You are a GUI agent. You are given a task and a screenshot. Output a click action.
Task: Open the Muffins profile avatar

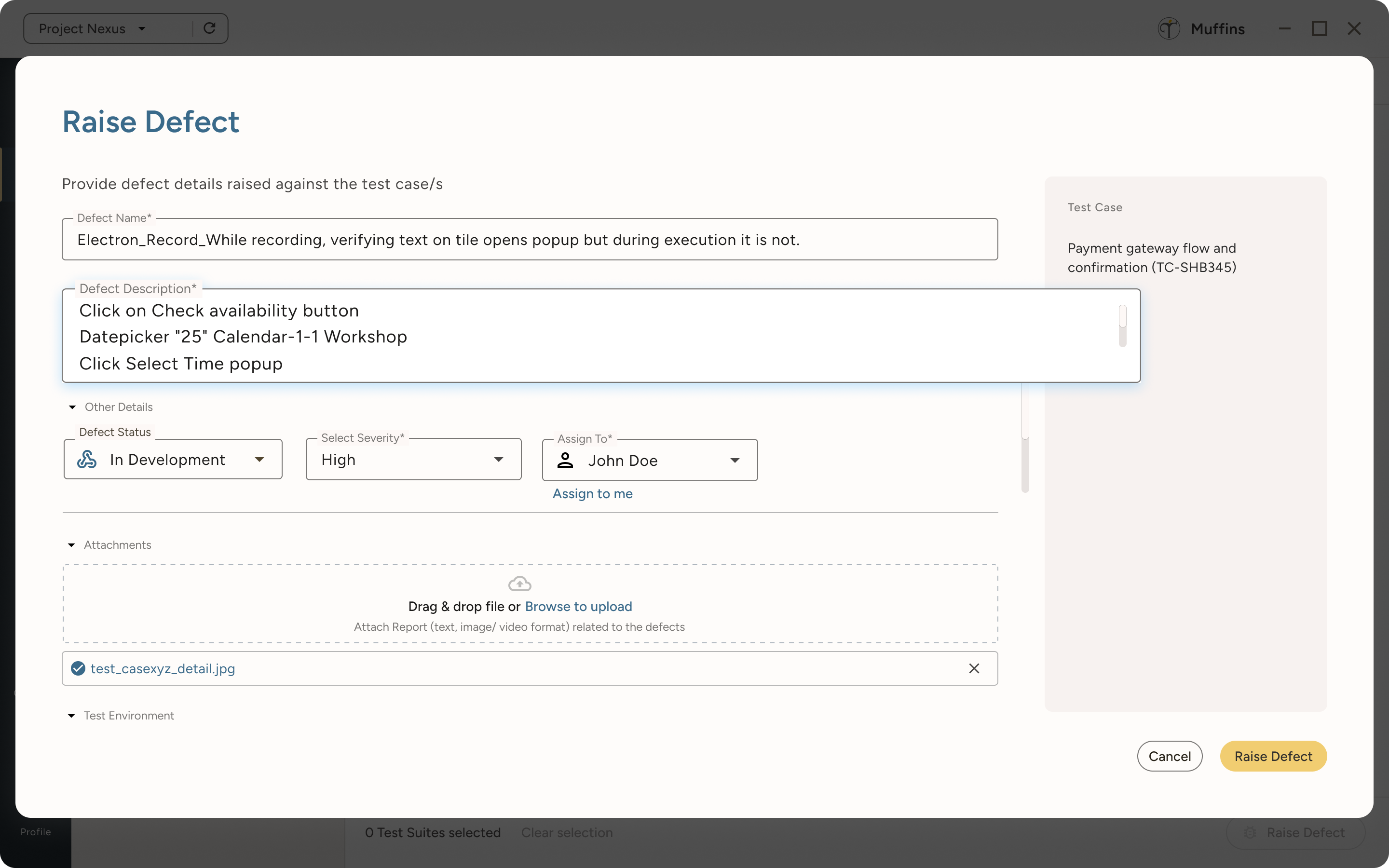point(1169,28)
